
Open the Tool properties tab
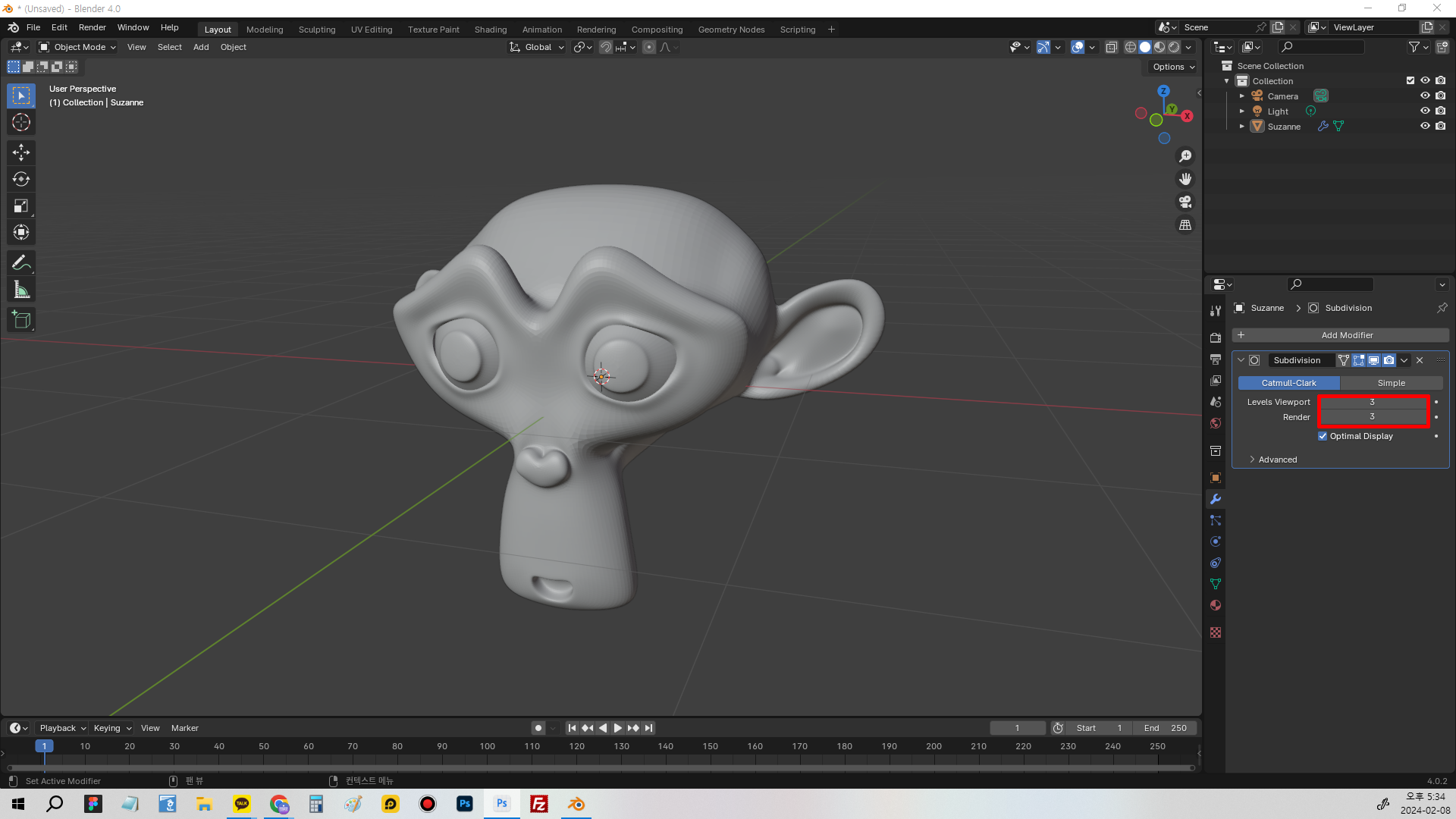click(1216, 311)
